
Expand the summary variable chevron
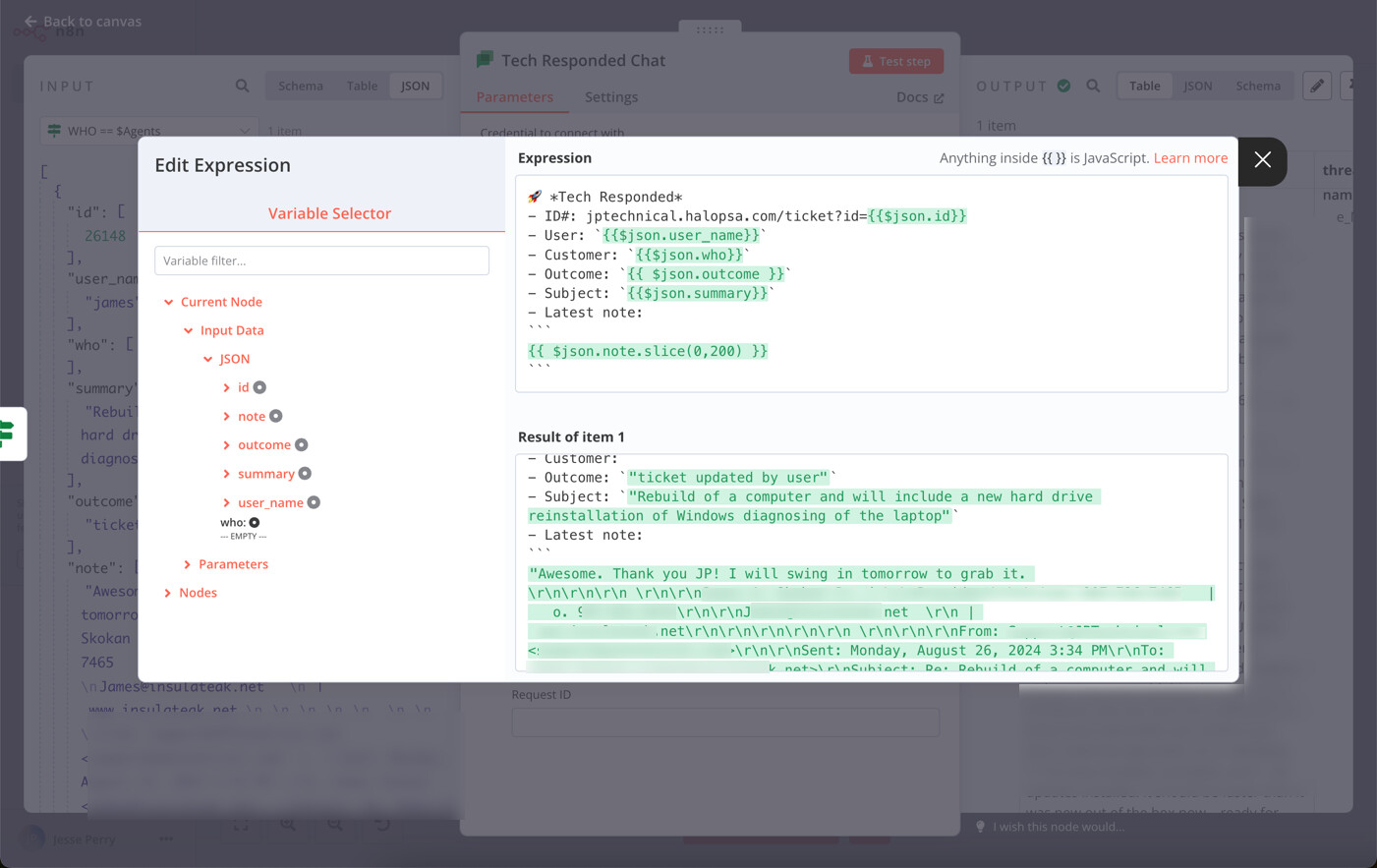point(227,474)
